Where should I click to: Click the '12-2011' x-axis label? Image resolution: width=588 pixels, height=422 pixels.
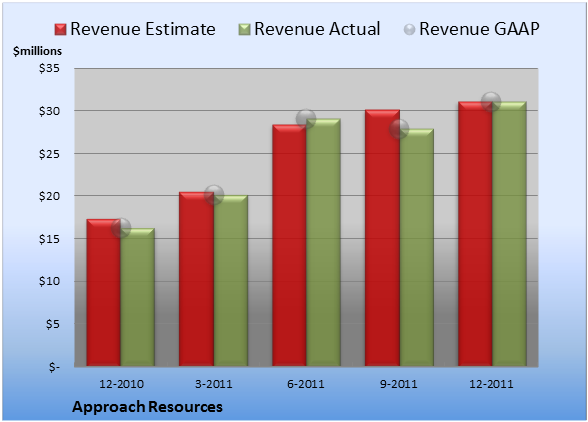[x=491, y=384]
